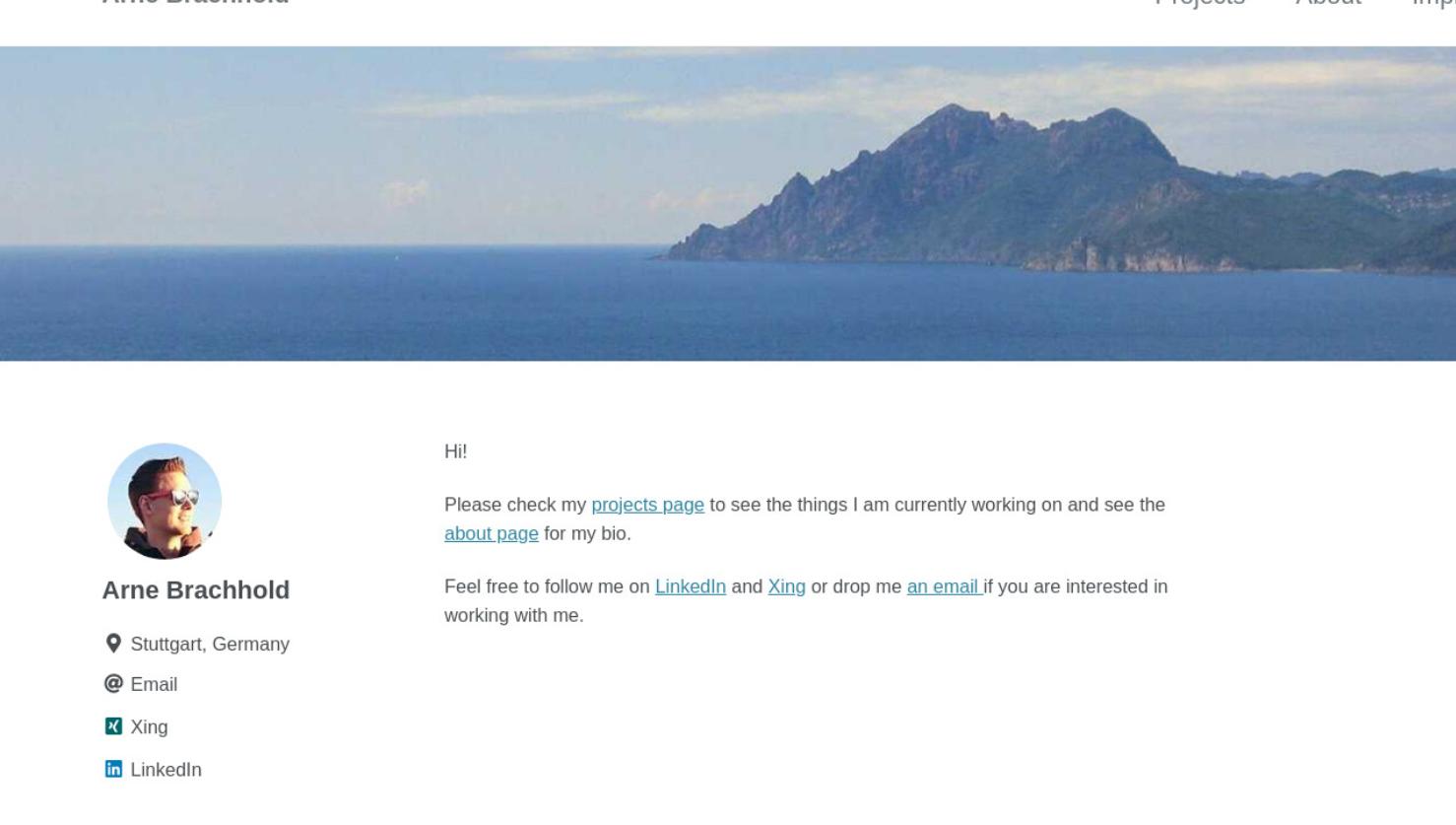This screenshot has width=1456, height=825.
Task: Open the Xing link in the paragraph
Action: (x=786, y=586)
